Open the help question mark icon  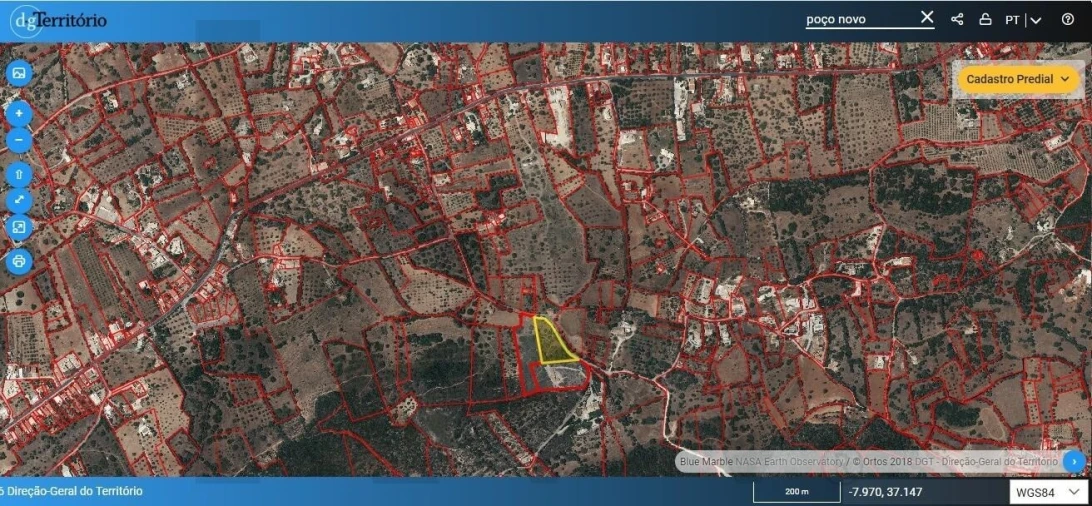1067,19
